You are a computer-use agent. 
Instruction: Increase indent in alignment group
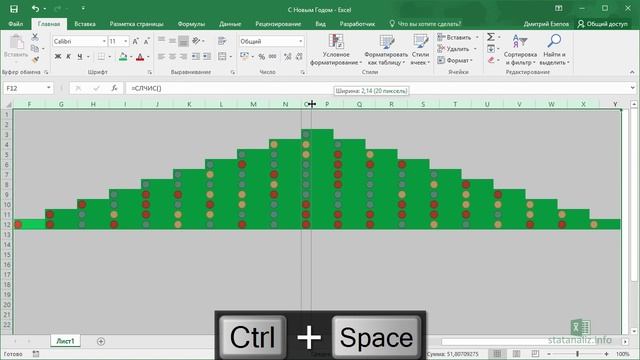tap(207, 56)
